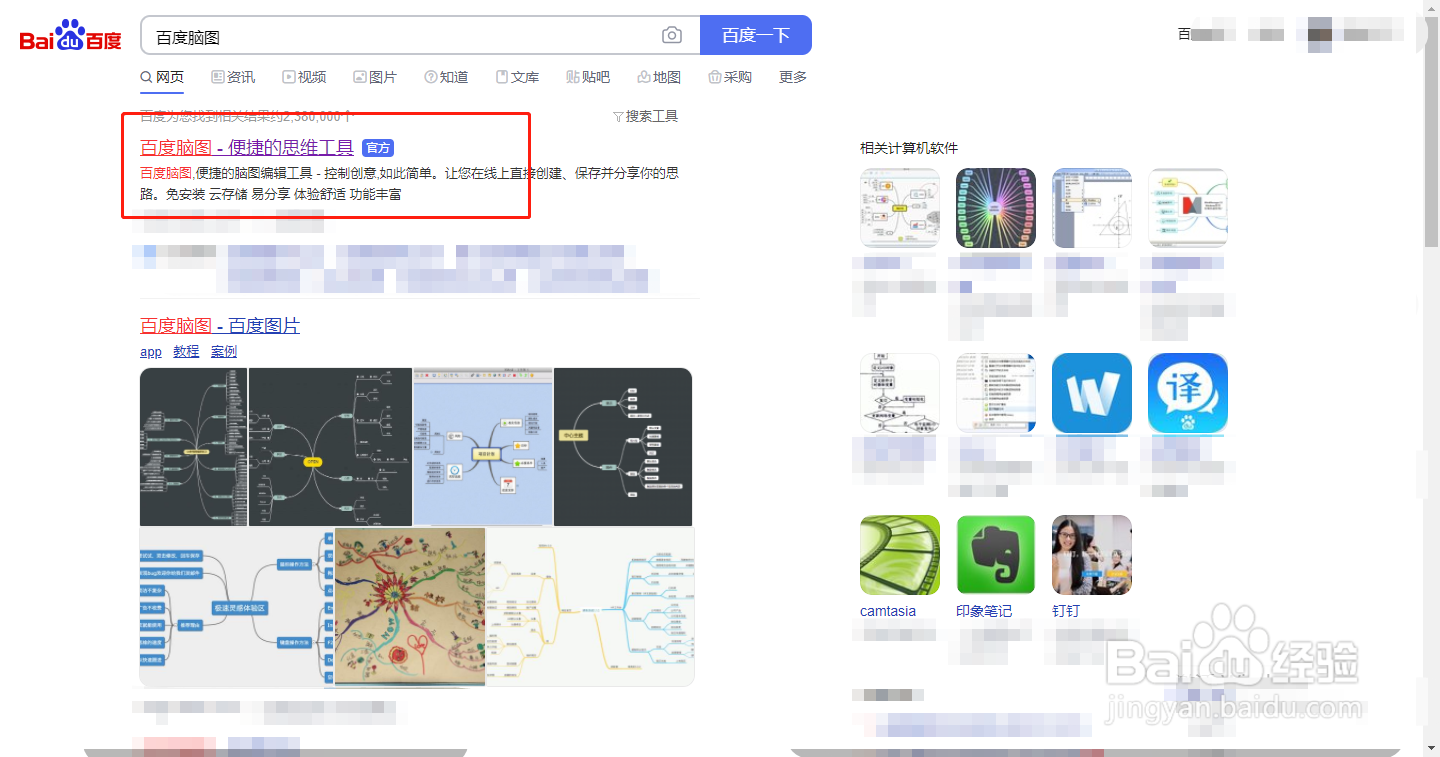This screenshot has width=1440, height=757.
Task: Open the light blue mind map thumbnail
Action: pyautogui.click(x=483, y=446)
